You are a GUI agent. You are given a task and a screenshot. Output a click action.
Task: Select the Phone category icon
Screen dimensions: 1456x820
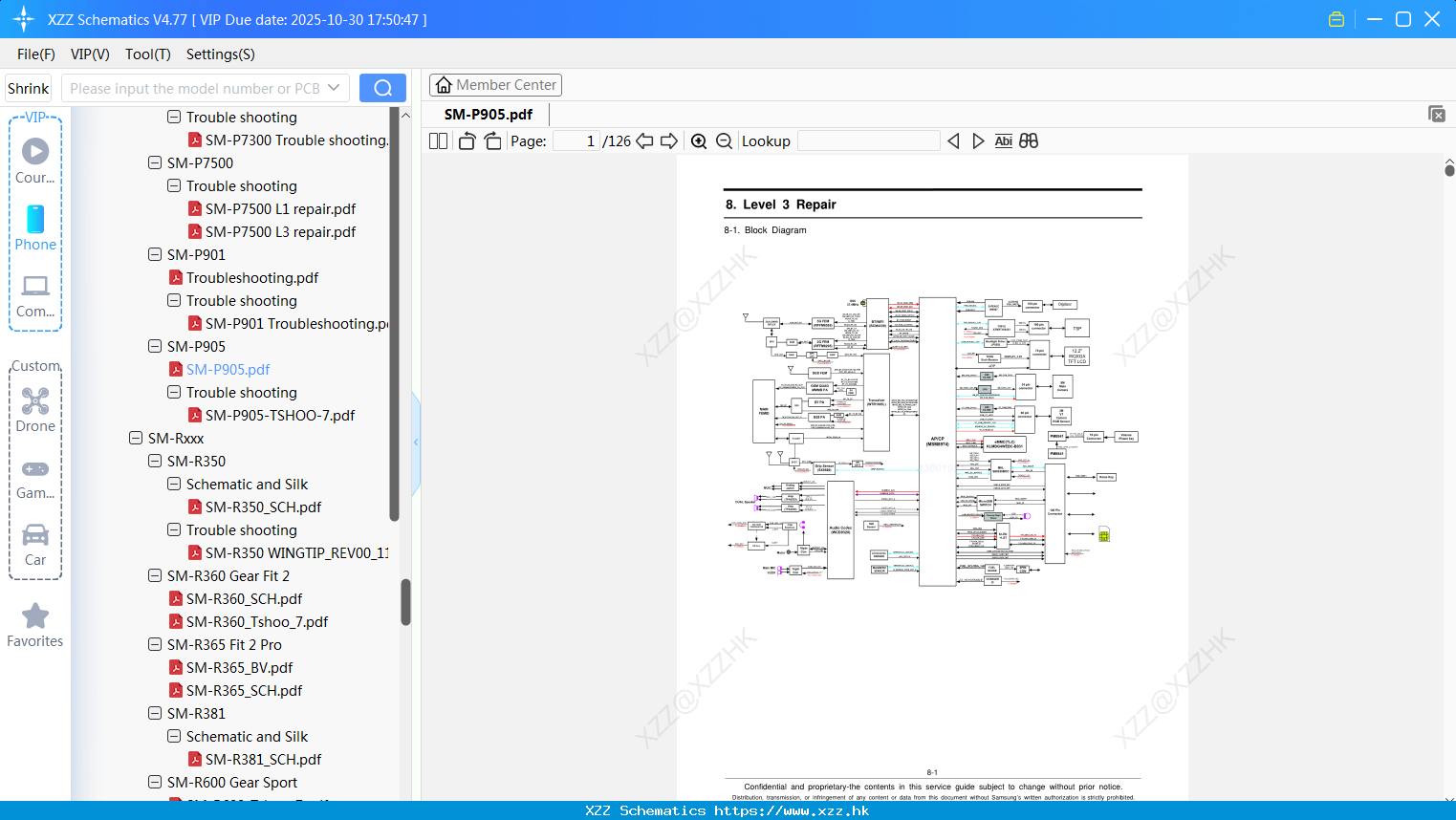(x=35, y=227)
